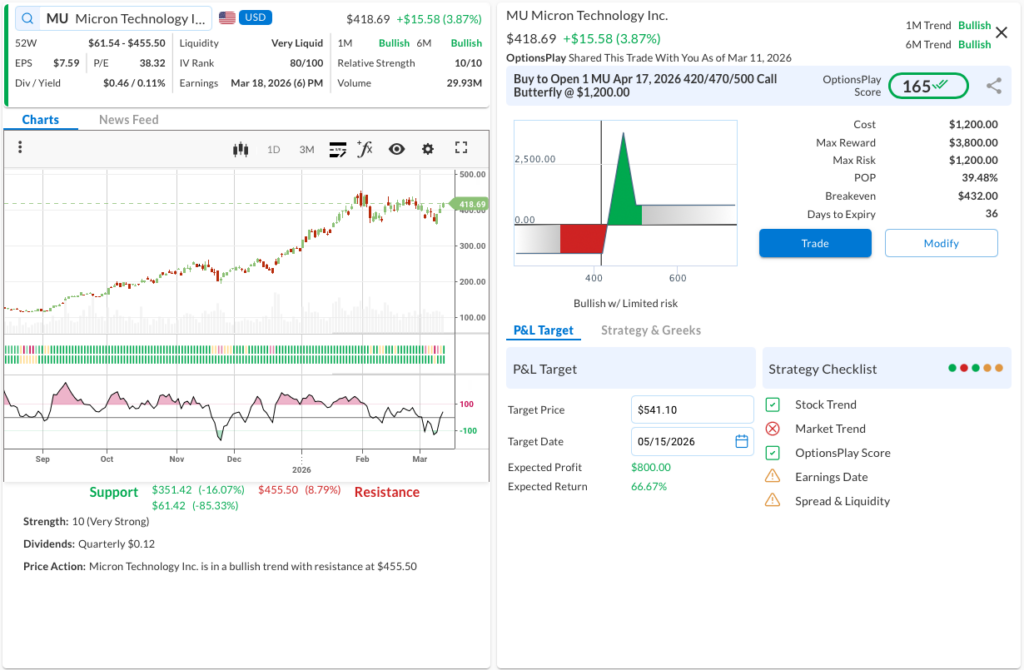This screenshot has height=670, width=1024.
Task: Change the candlestick chart type
Action: point(240,149)
